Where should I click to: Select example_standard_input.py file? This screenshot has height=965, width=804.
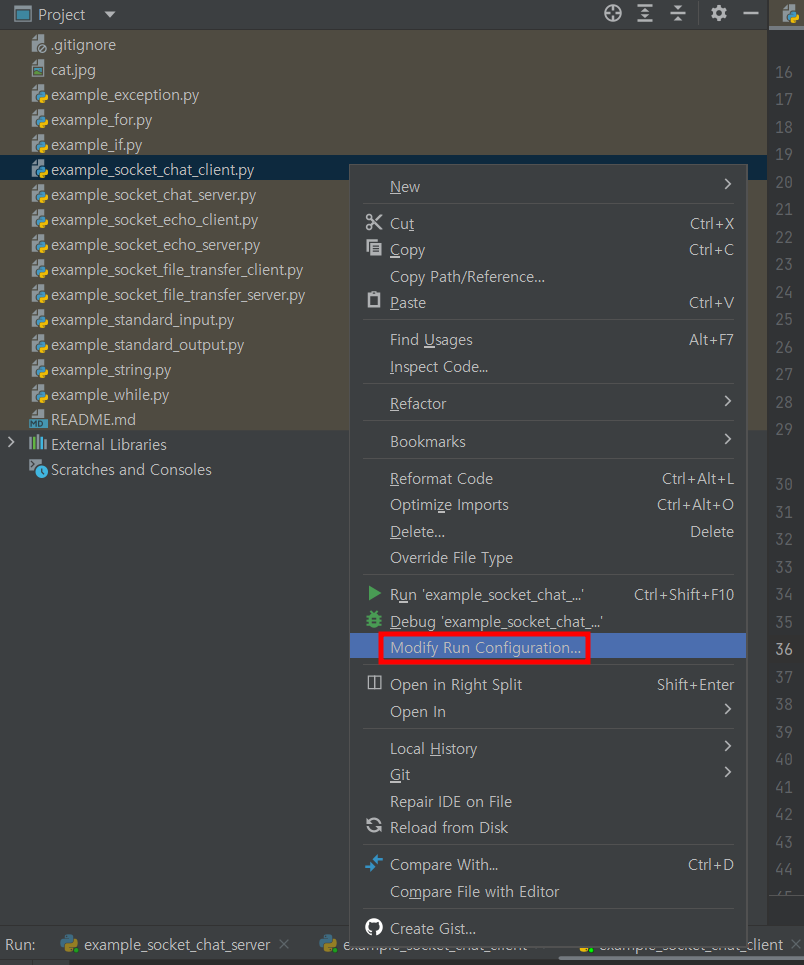(142, 320)
